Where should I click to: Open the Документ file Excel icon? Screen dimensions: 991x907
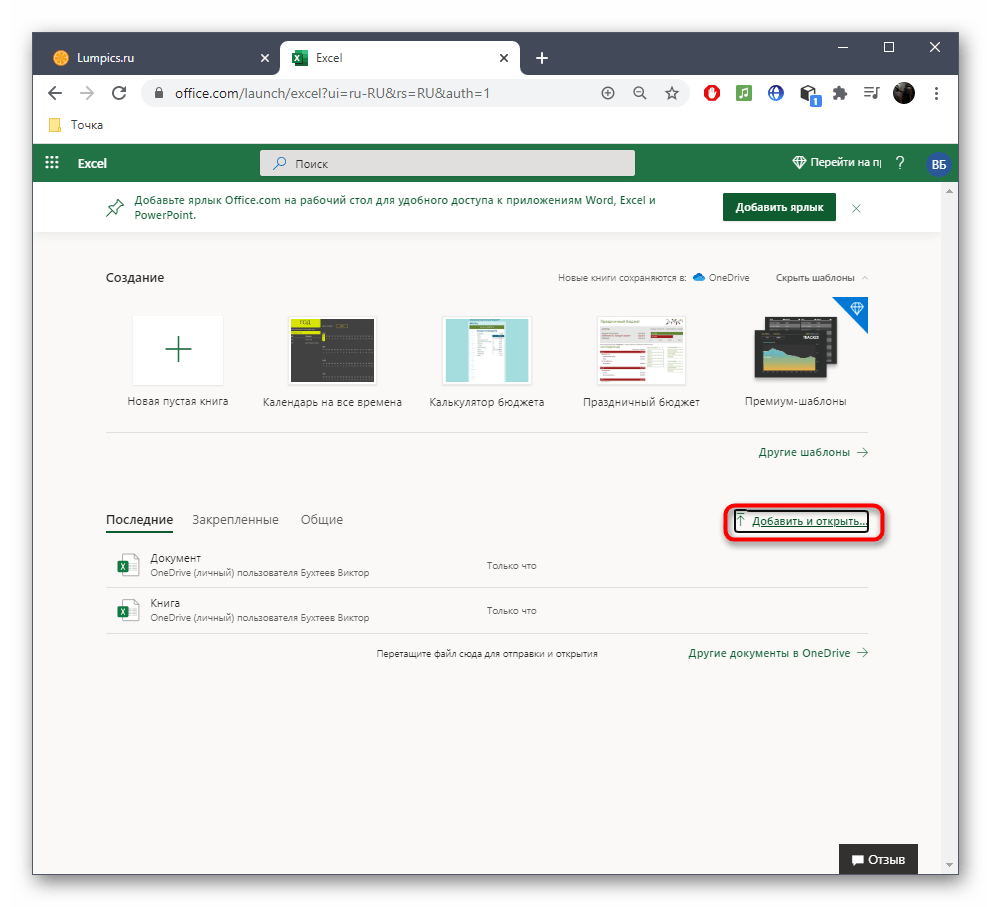(128, 564)
